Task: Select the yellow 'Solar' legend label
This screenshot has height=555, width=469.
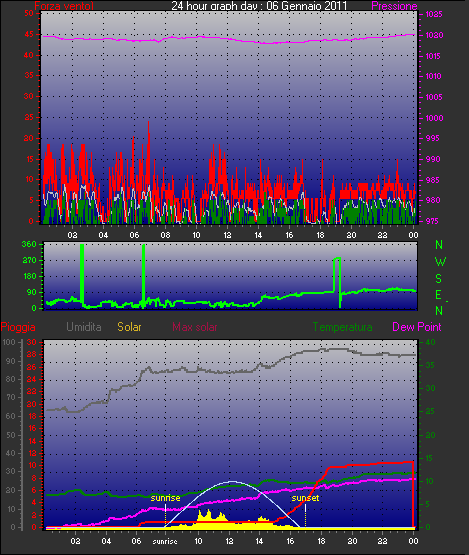Action: tap(129, 327)
